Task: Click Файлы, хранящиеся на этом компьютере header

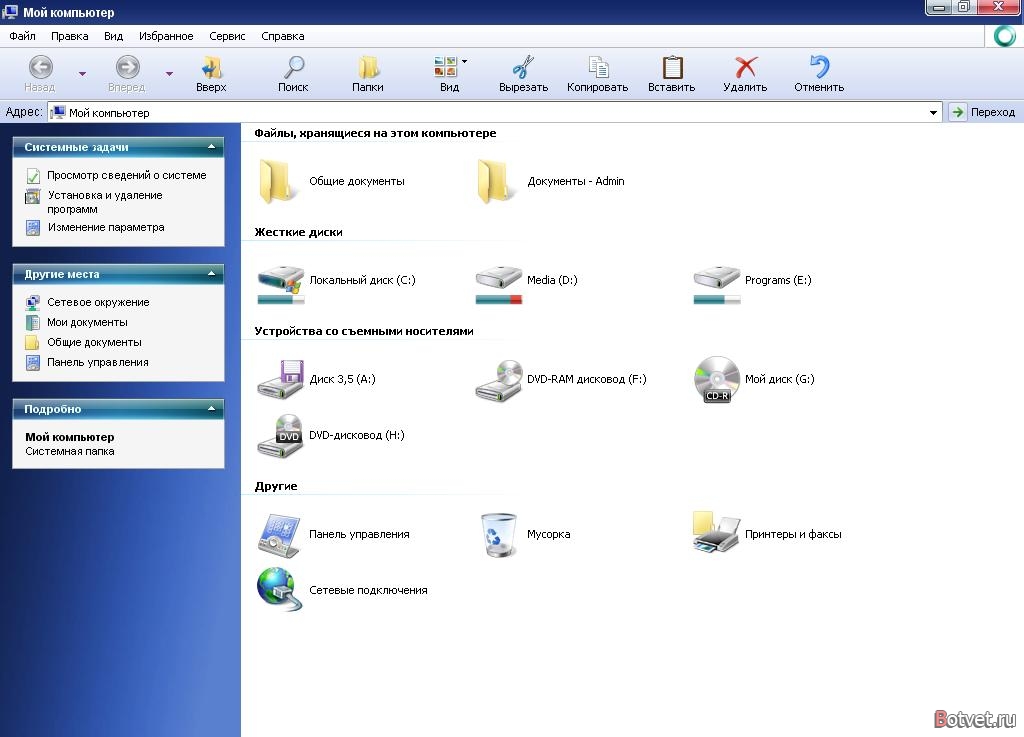Action: click(375, 133)
